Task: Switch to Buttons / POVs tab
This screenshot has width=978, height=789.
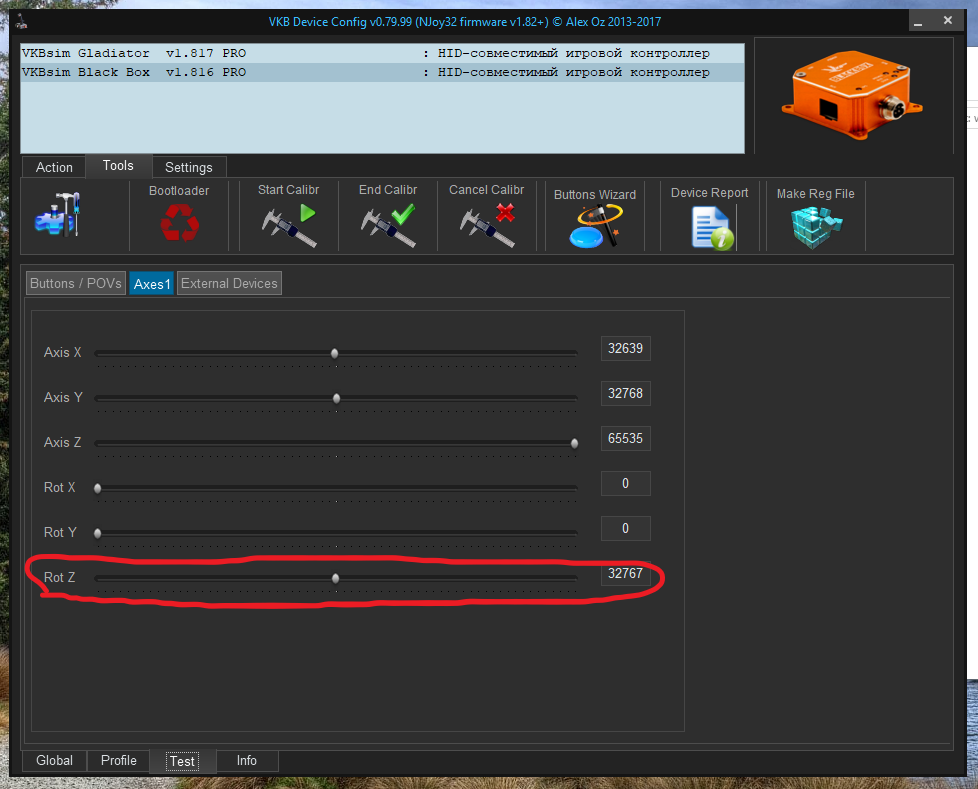Action: tap(75, 283)
